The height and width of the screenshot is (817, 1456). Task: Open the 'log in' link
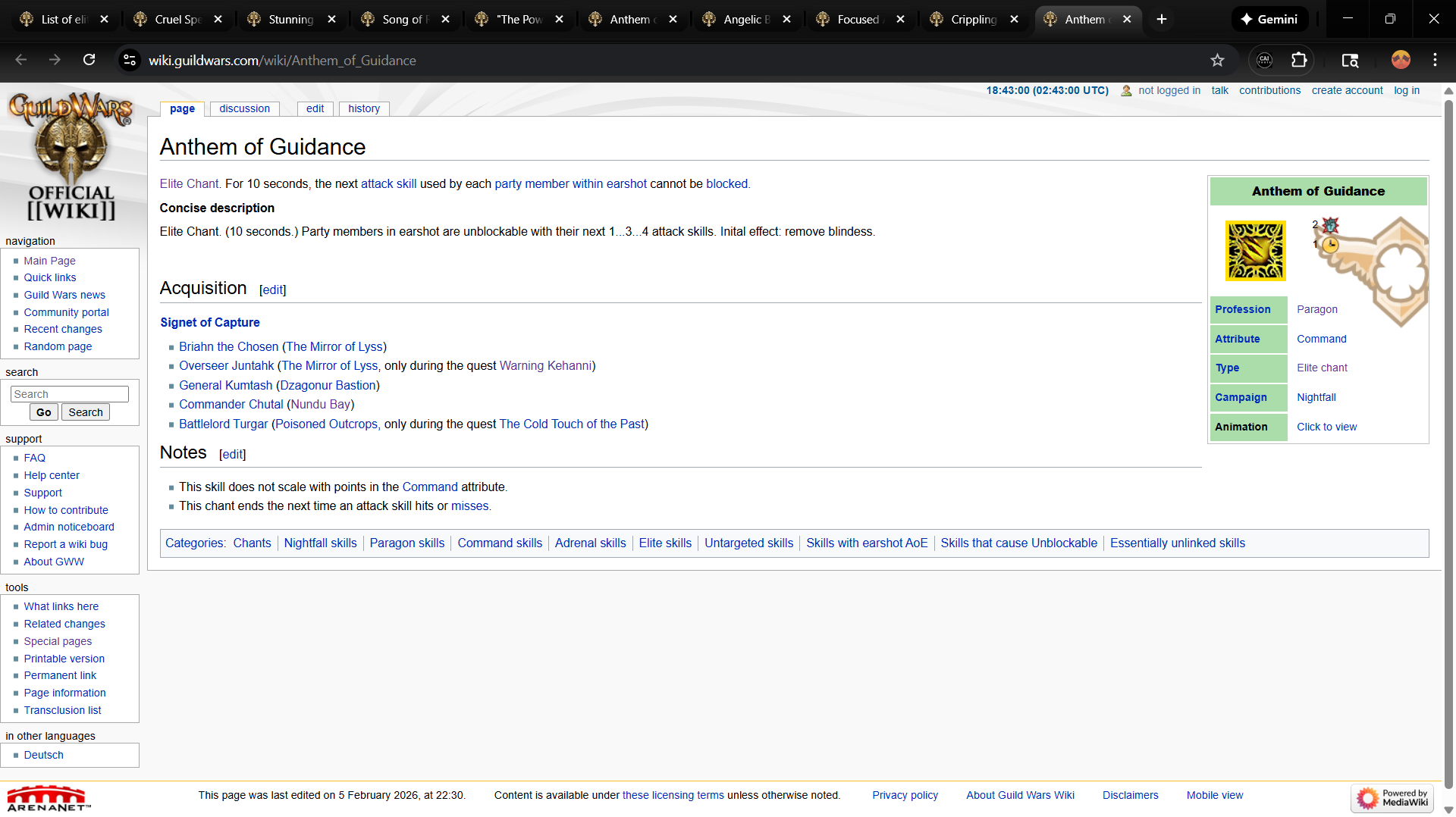coord(1407,90)
